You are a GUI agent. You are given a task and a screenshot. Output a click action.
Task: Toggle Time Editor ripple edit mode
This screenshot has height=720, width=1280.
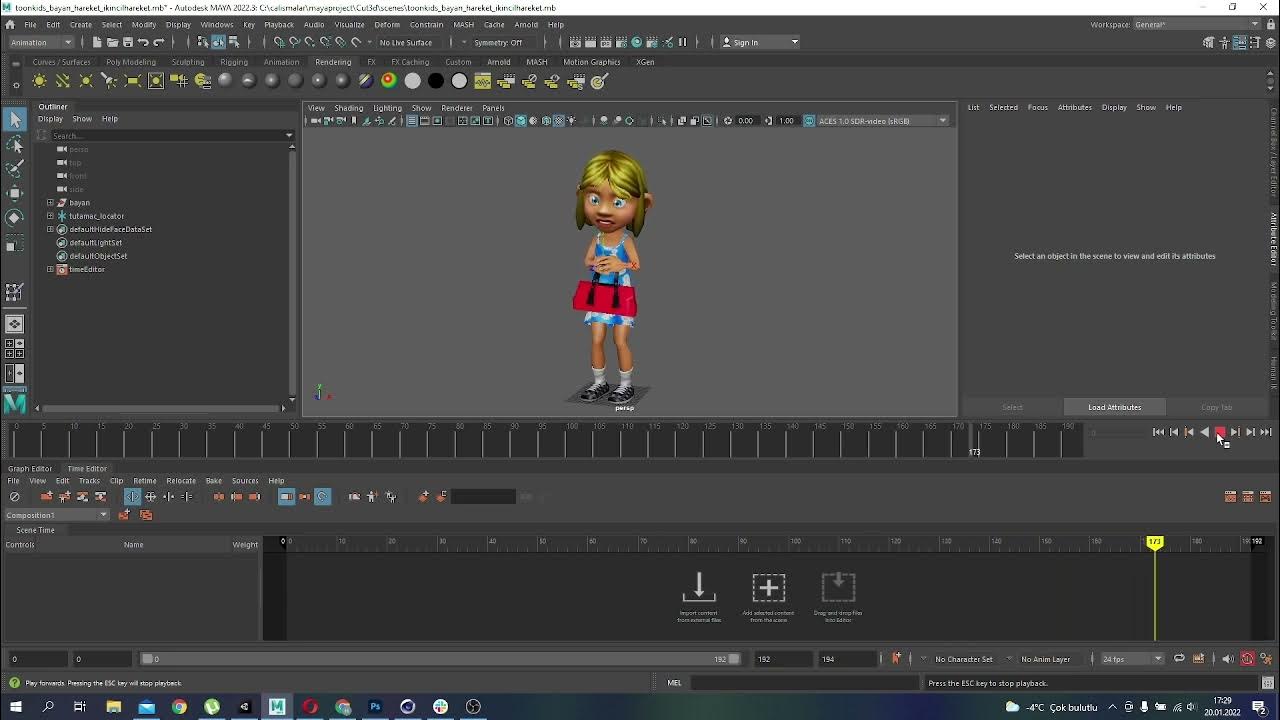click(x=304, y=497)
